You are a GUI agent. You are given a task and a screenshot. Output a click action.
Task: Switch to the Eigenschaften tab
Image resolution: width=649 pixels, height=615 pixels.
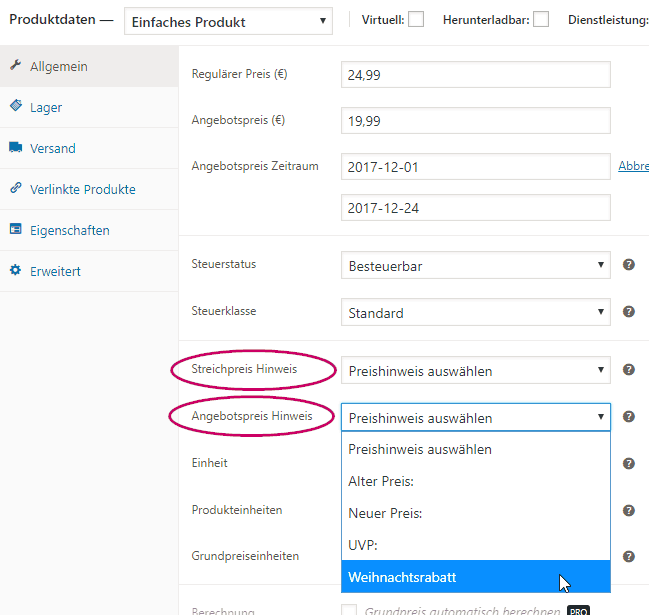tap(89, 230)
